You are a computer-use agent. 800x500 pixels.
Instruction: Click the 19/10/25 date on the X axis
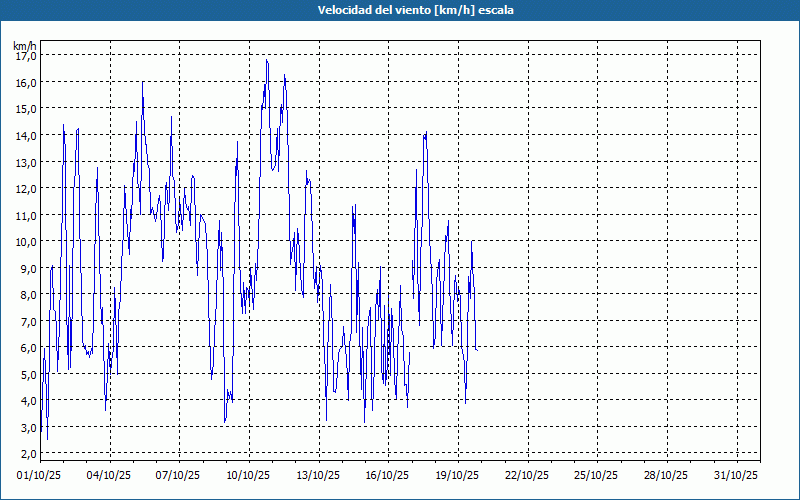[x=458, y=475]
